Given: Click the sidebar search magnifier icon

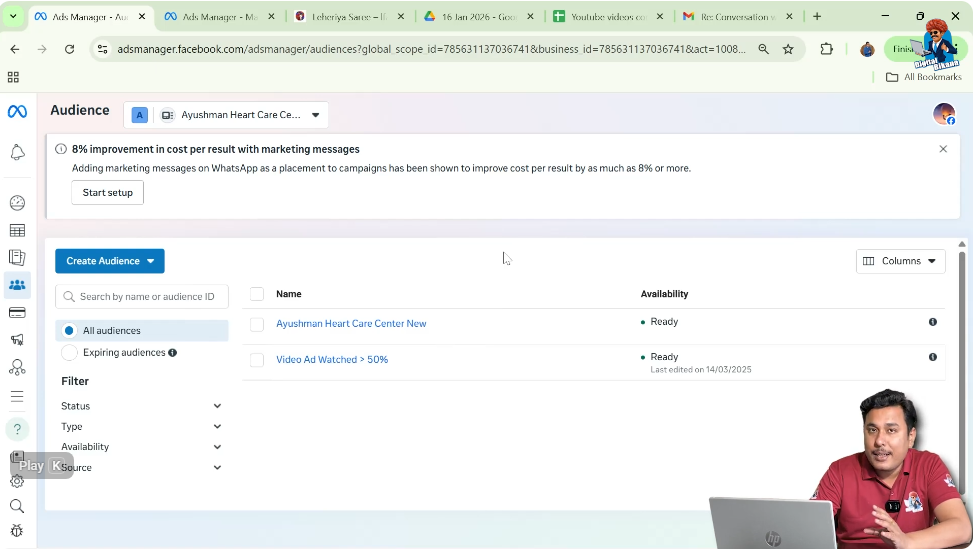Looking at the screenshot, I should pyautogui.click(x=17, y=506).
